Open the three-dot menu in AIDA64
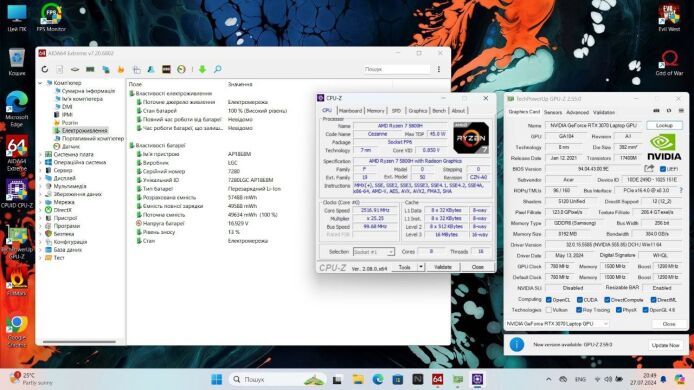694x390 pixels. point(439,70)
